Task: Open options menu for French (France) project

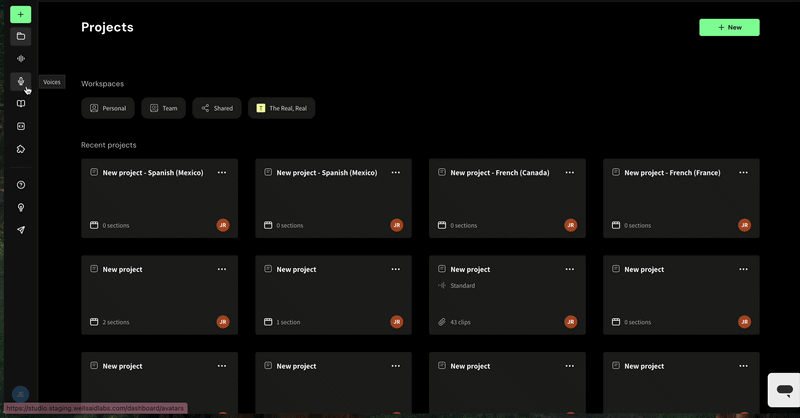Action: point(743,173)
